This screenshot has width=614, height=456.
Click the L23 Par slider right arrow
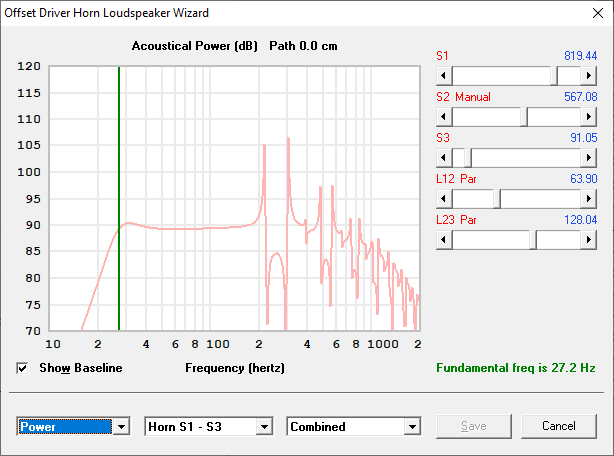[x=589, y=240]
